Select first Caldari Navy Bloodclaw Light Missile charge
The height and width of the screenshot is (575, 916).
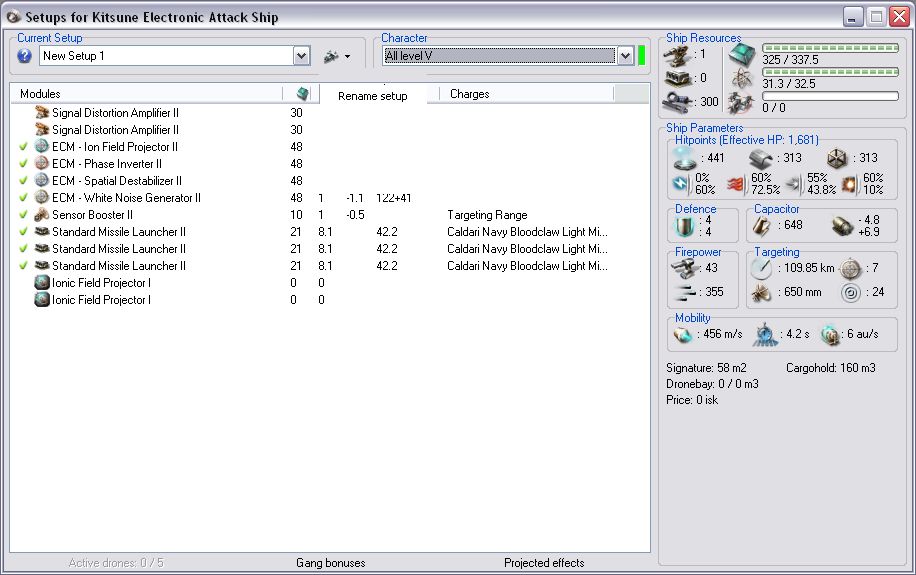[527, 231]
